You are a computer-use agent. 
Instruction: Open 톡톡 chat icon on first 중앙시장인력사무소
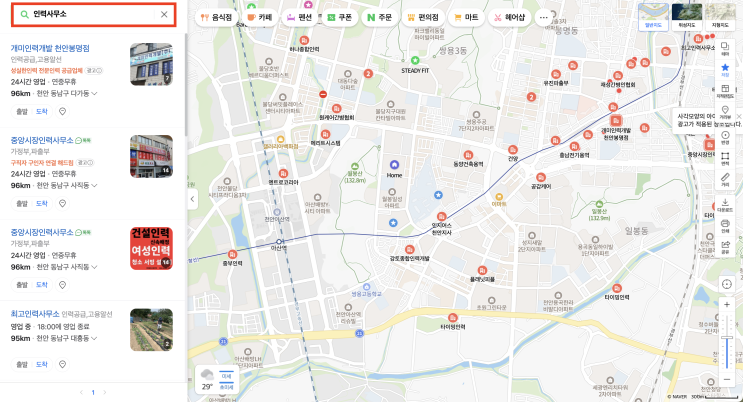83,140
